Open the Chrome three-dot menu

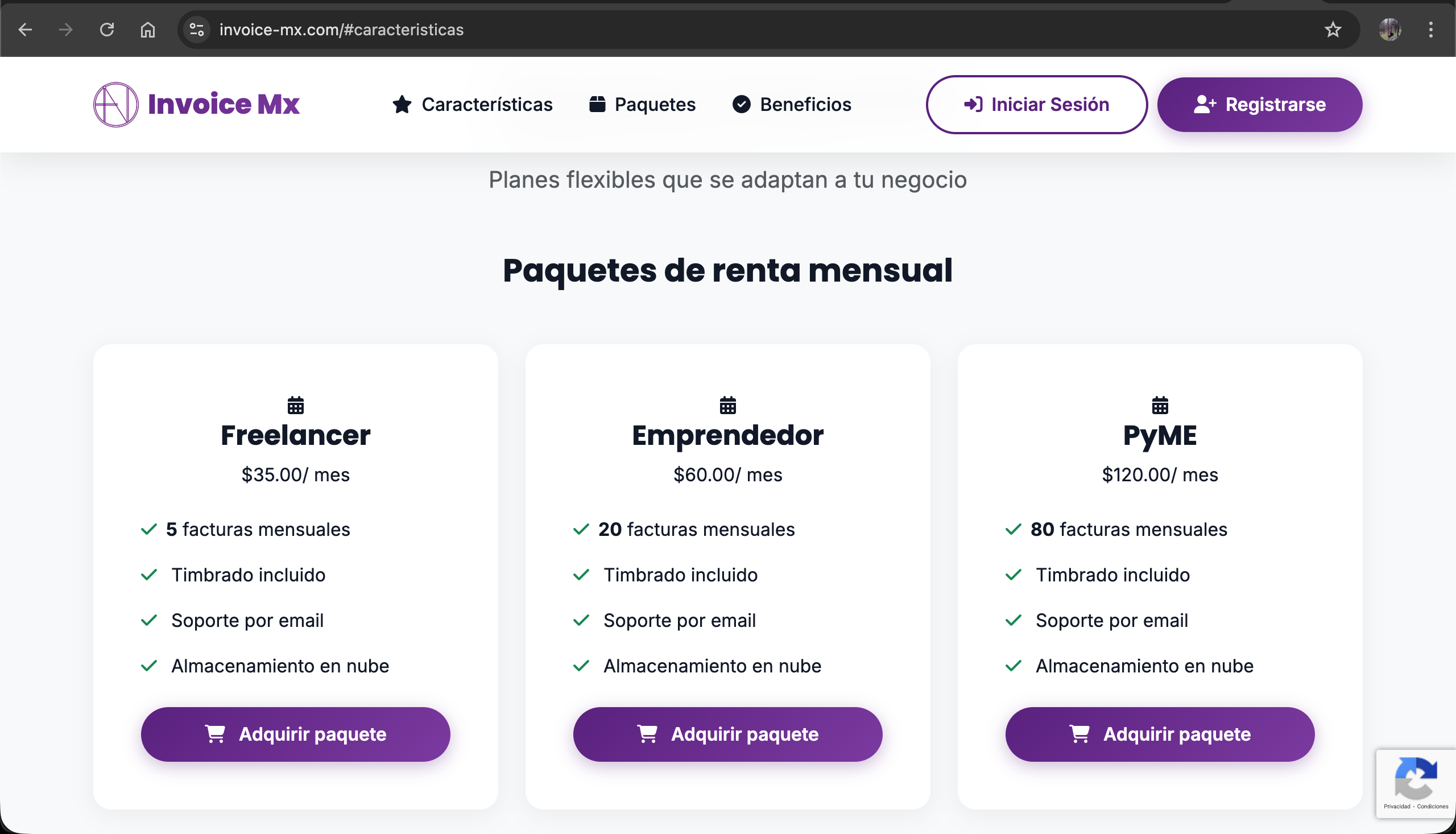[1431, 29]
